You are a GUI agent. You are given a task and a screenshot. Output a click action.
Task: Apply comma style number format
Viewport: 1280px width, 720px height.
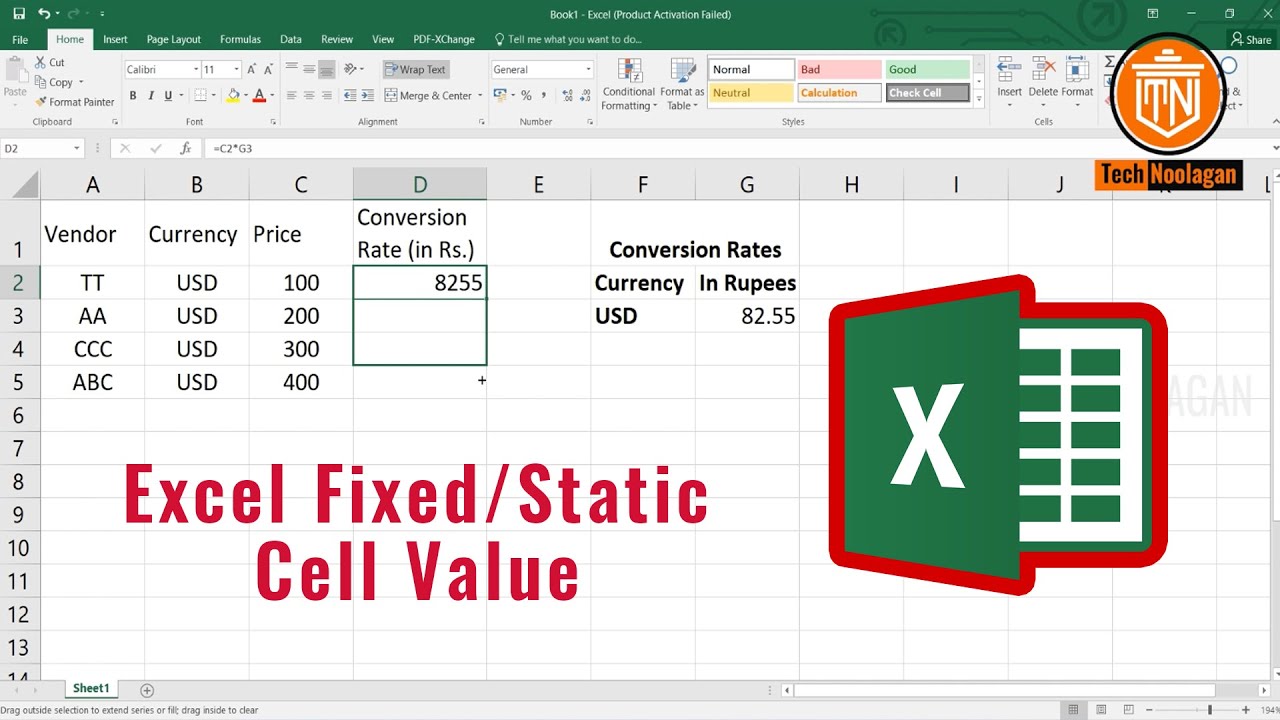[x=543, y=96]
